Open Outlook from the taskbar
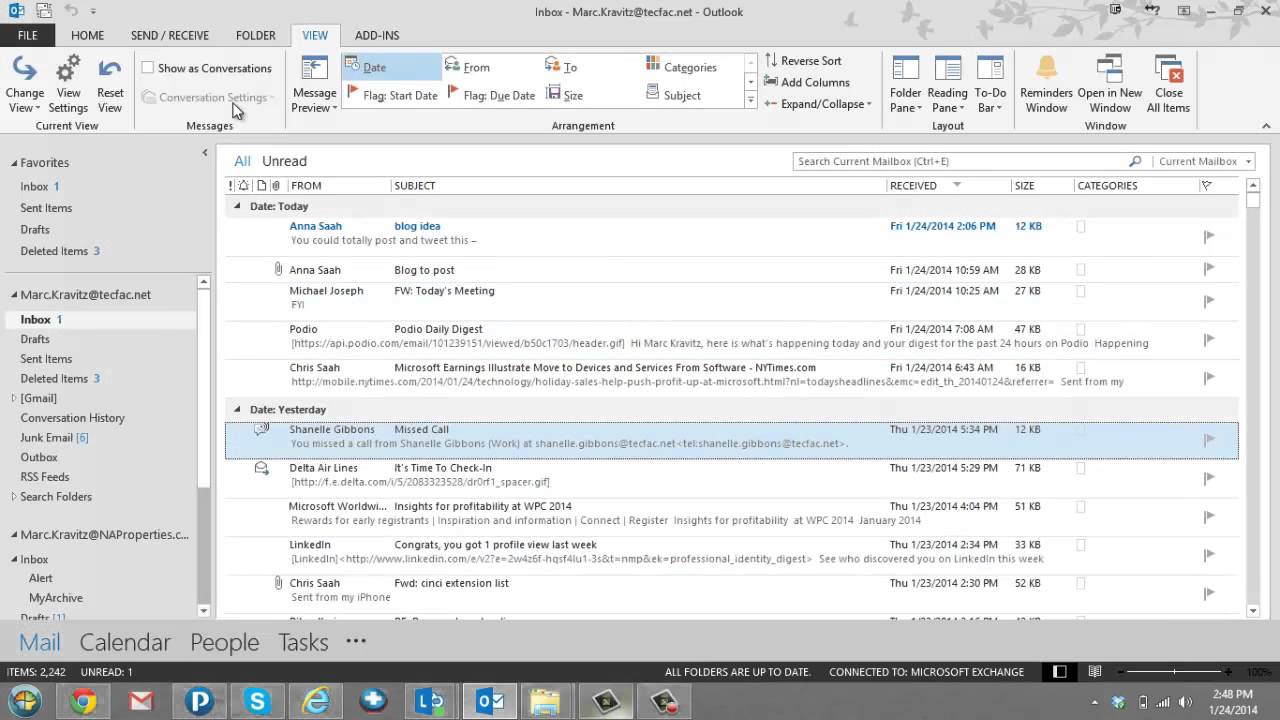 [x=490, y=701]
